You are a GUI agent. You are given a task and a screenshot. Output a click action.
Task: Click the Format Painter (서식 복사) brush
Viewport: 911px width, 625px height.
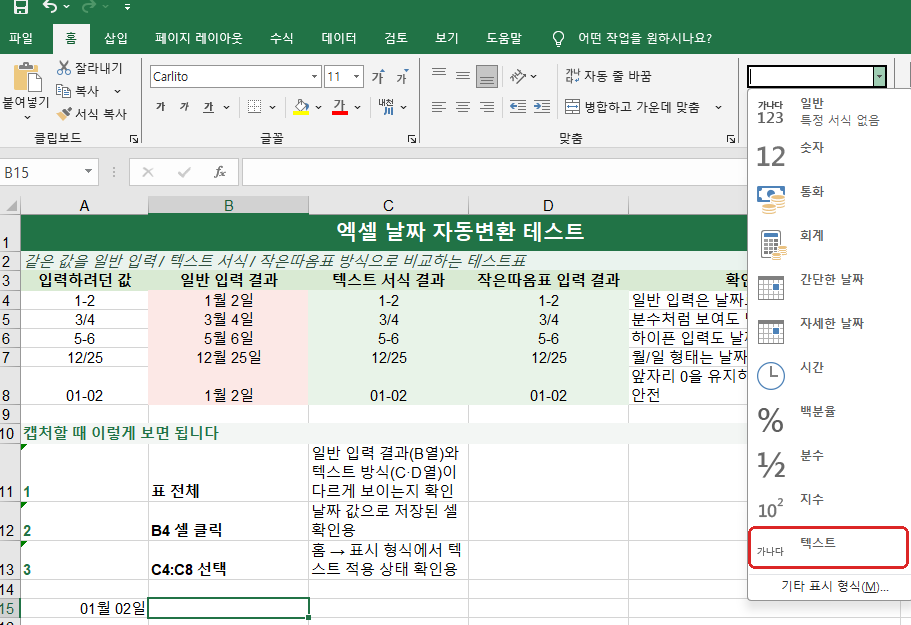[x=64, y=114]
